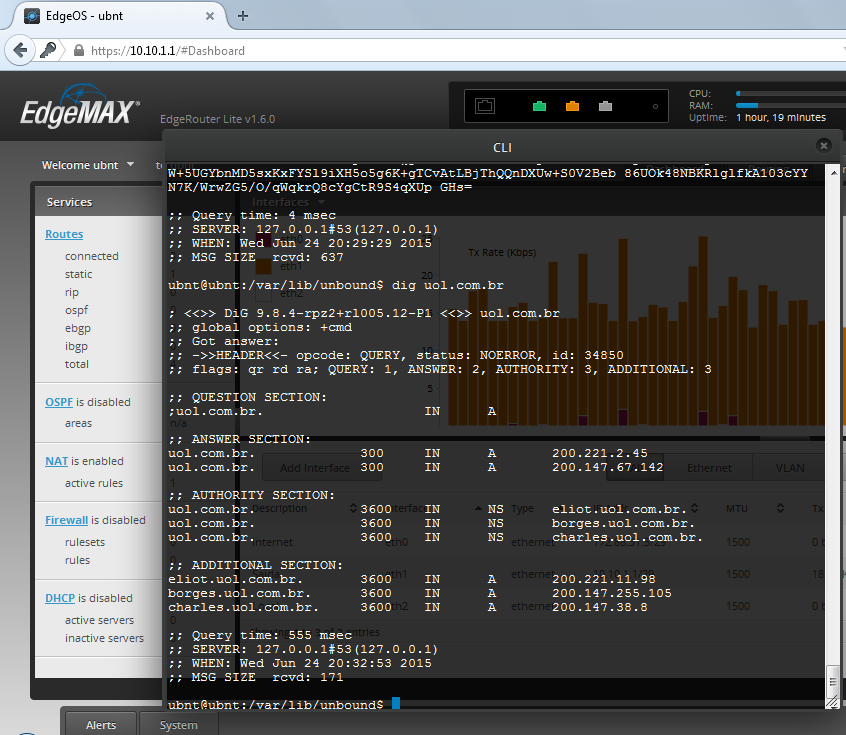Image resolution: width=846 pixels, height=735 pixels.
Task: Click the HTTPS padlock icon
Action: pyautogui.click(x=78, y=51)
